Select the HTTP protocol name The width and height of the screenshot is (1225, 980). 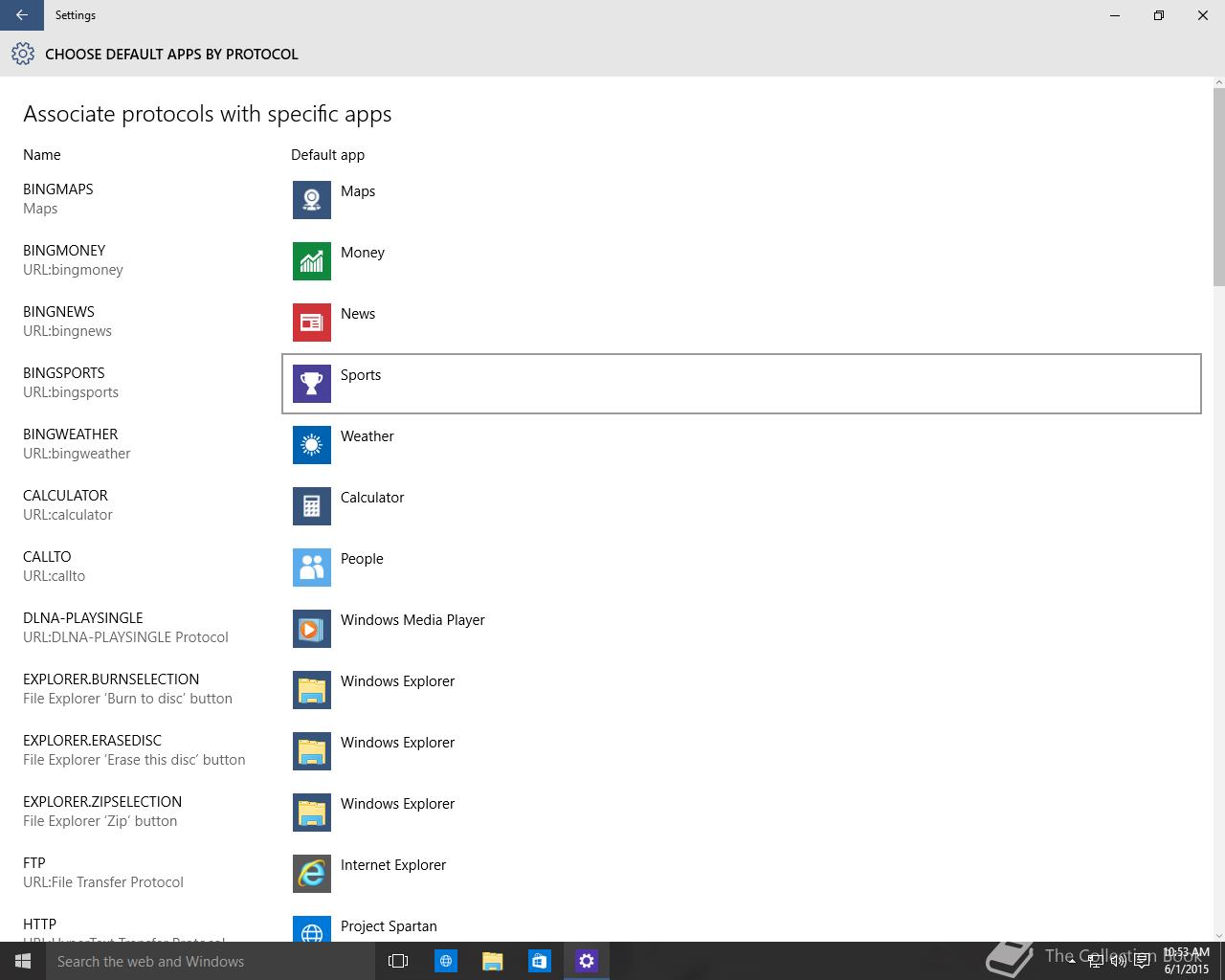coord(39,924)
